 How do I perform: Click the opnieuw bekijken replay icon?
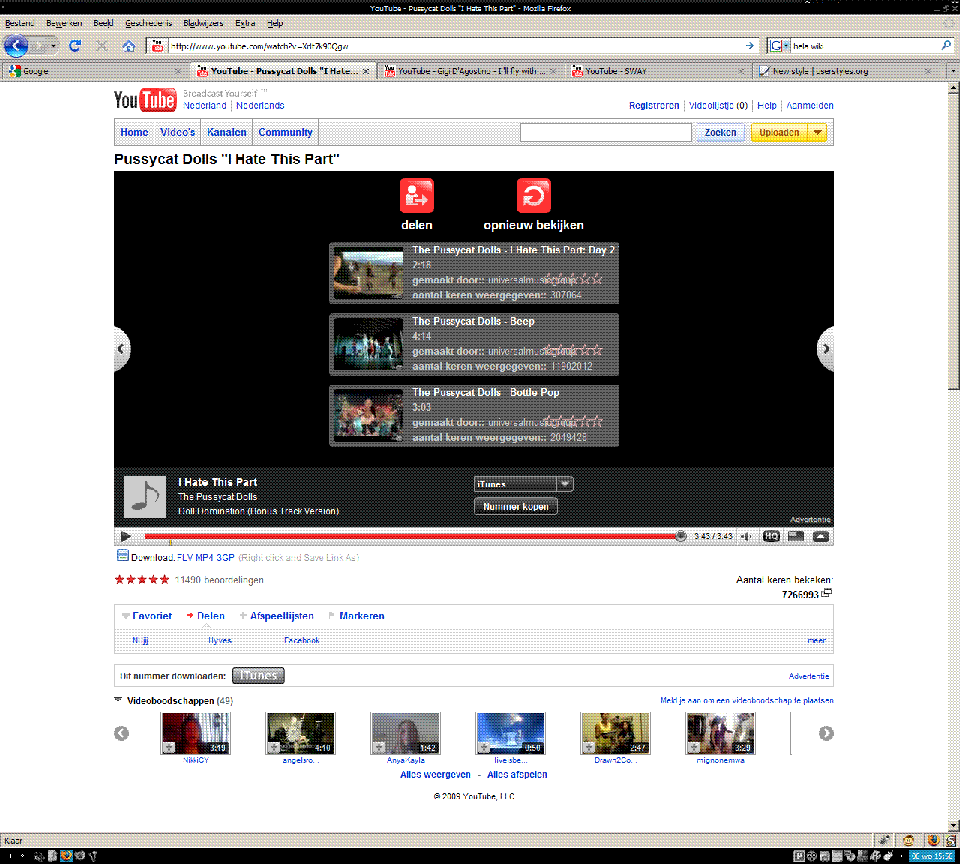point(533,195)
